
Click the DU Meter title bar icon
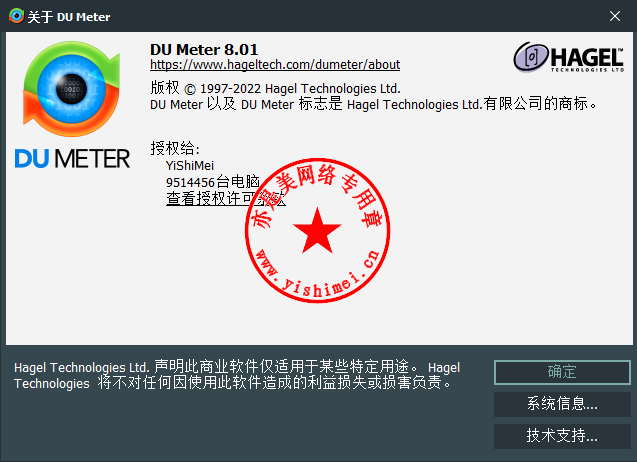(16, 16)
